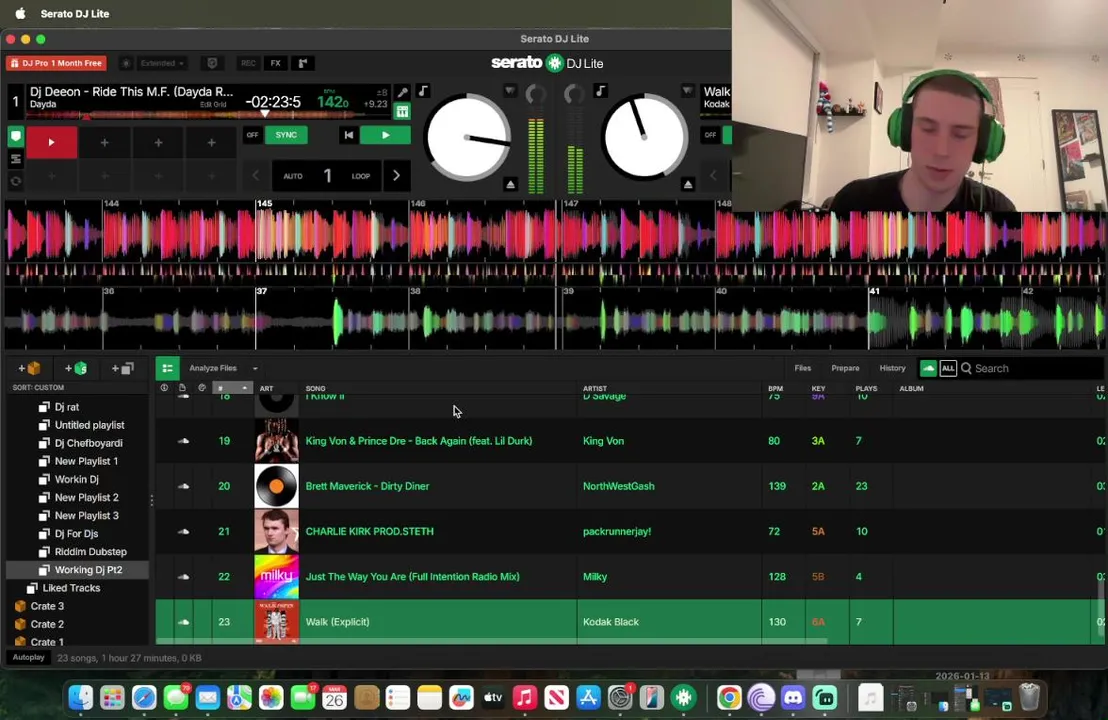The image size is (1108, 720).
Task: Click the green library list view icon
Action: pyautogui.click(x=167, y=368)
